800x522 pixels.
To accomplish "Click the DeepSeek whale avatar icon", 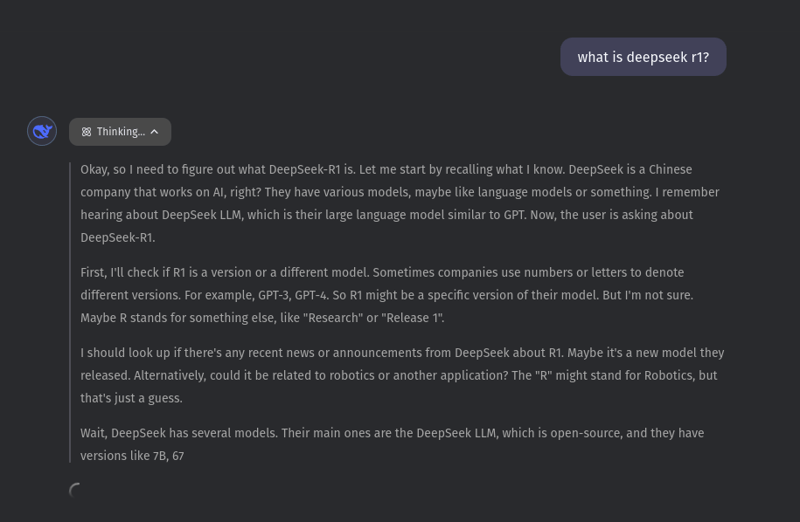I will tap(42, 131).
